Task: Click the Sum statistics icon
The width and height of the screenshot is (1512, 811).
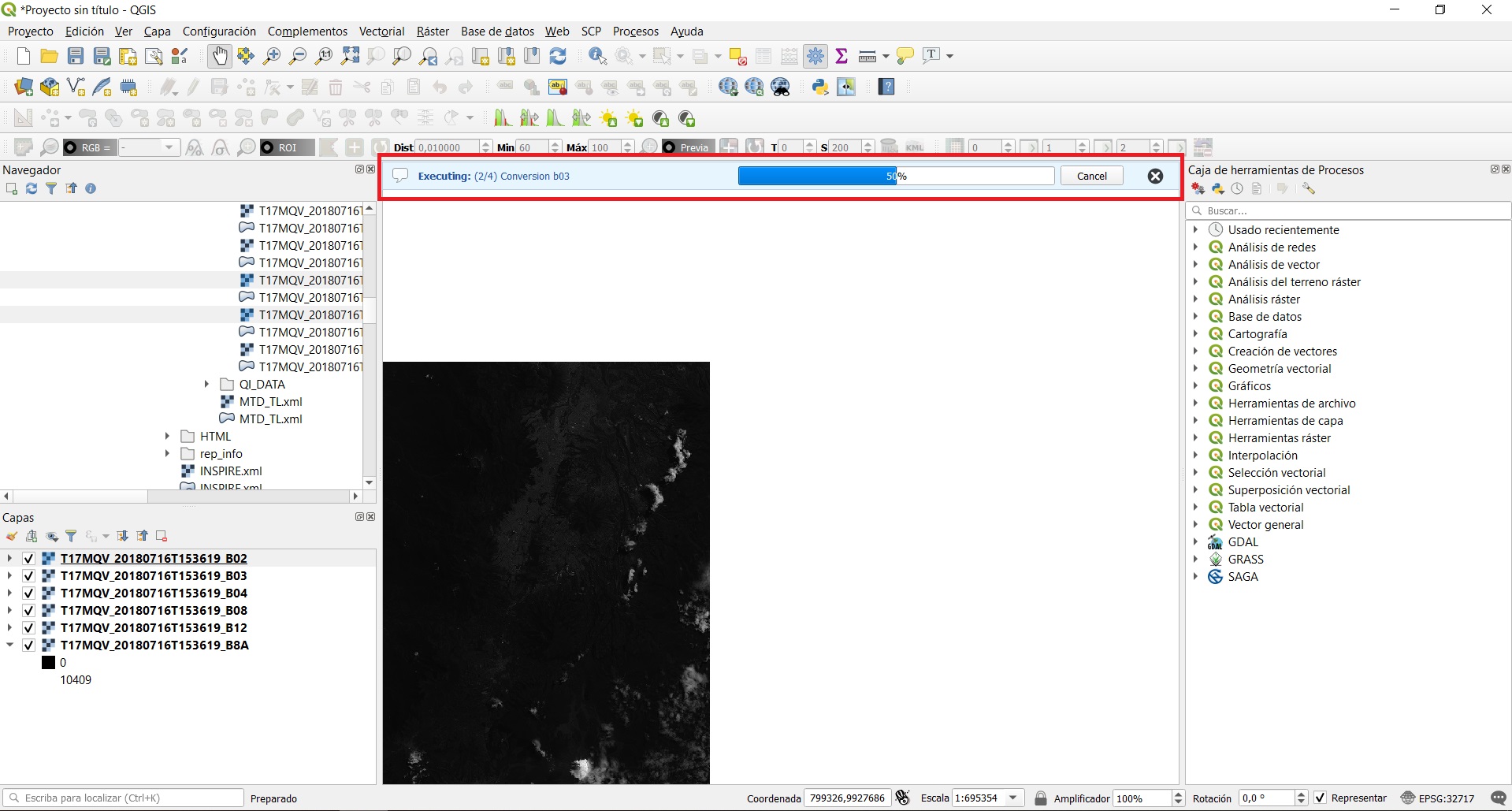Action: click(841, 56)
